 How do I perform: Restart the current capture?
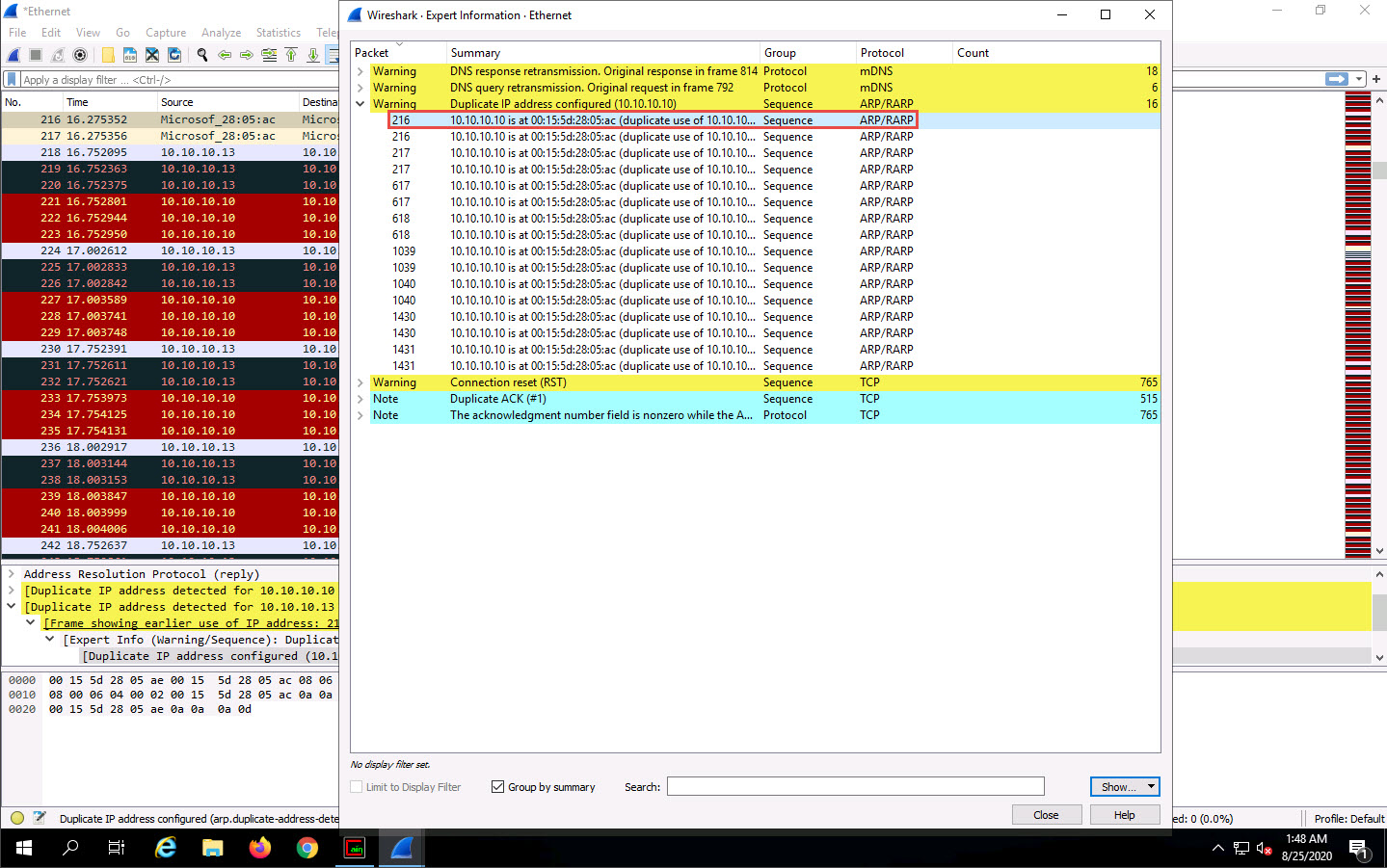coord(58,55)
